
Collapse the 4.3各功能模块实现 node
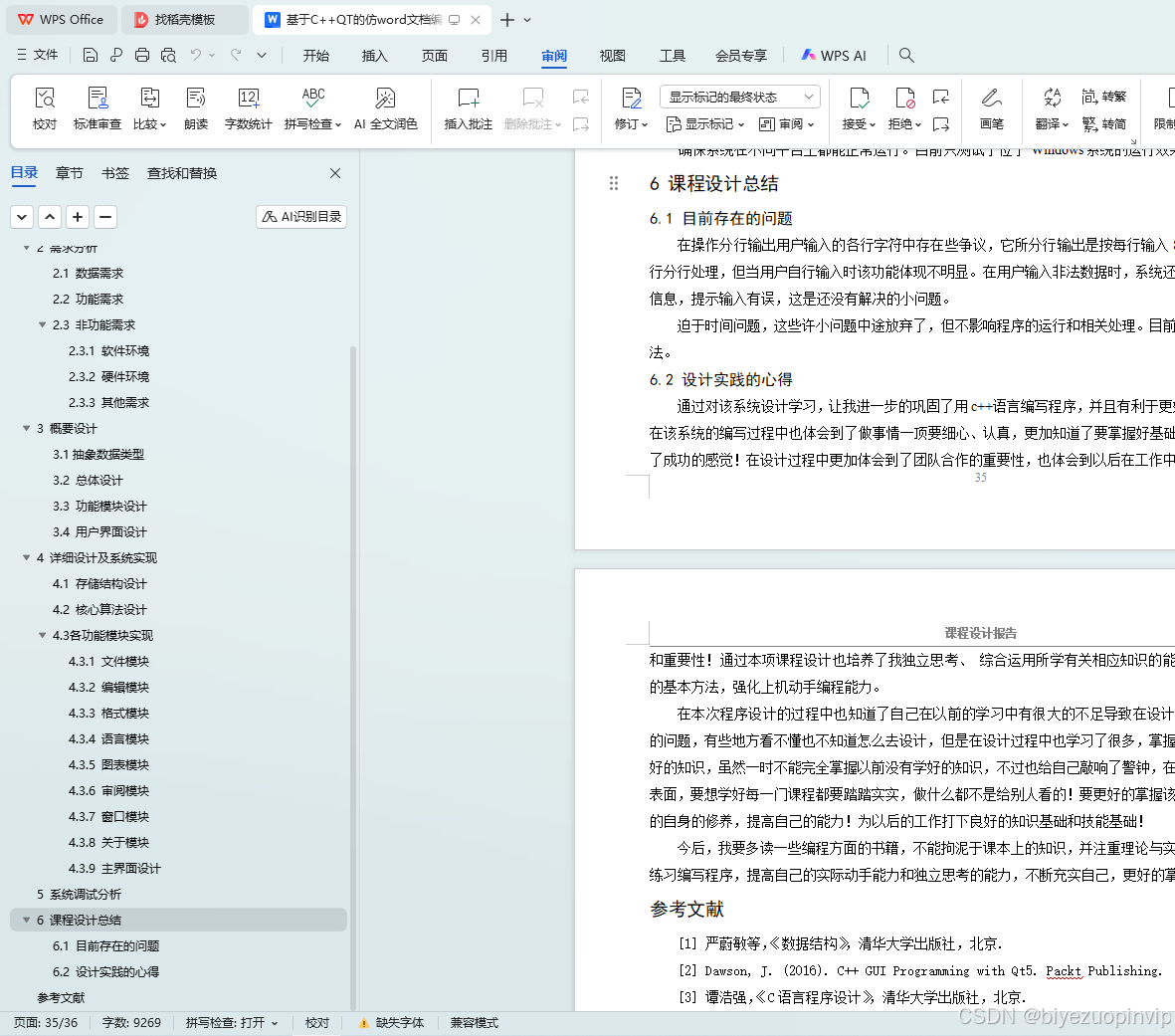pyautogui.click(x=42, y=635)
